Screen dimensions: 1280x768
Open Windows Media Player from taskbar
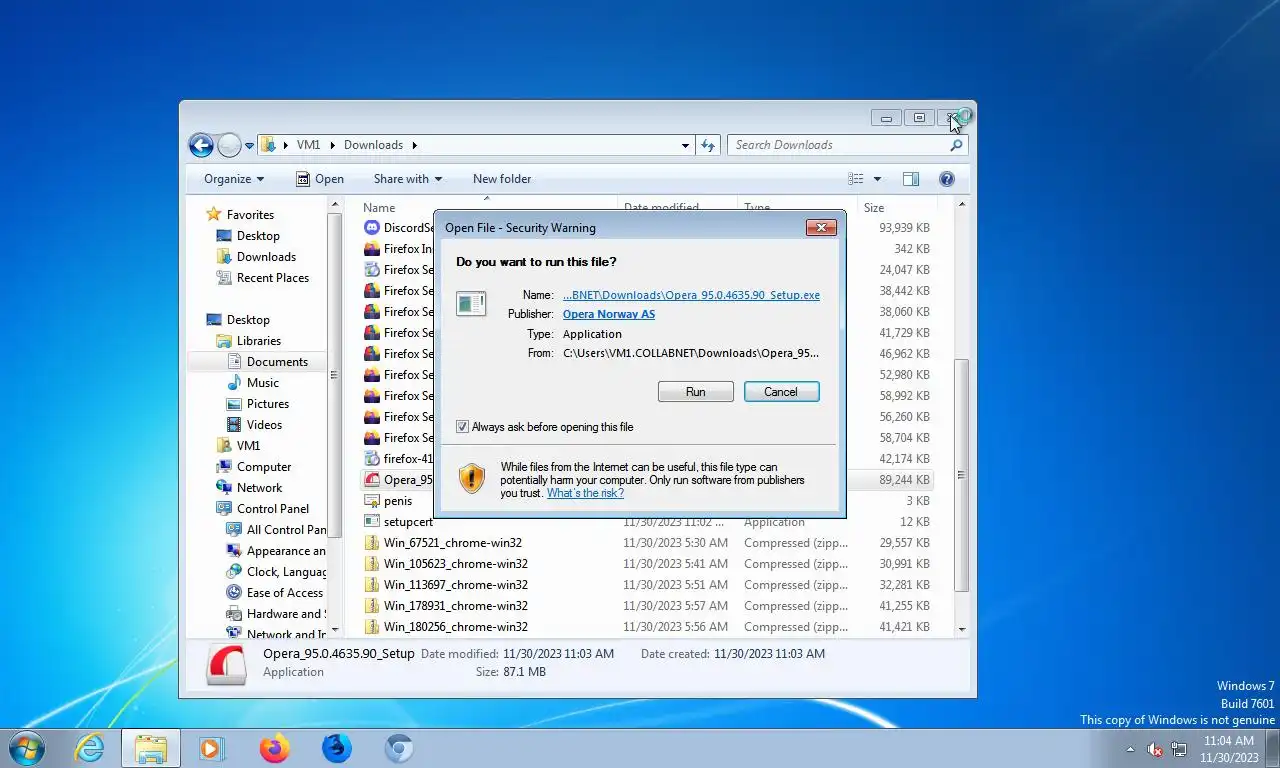click(x=211, y=748)
